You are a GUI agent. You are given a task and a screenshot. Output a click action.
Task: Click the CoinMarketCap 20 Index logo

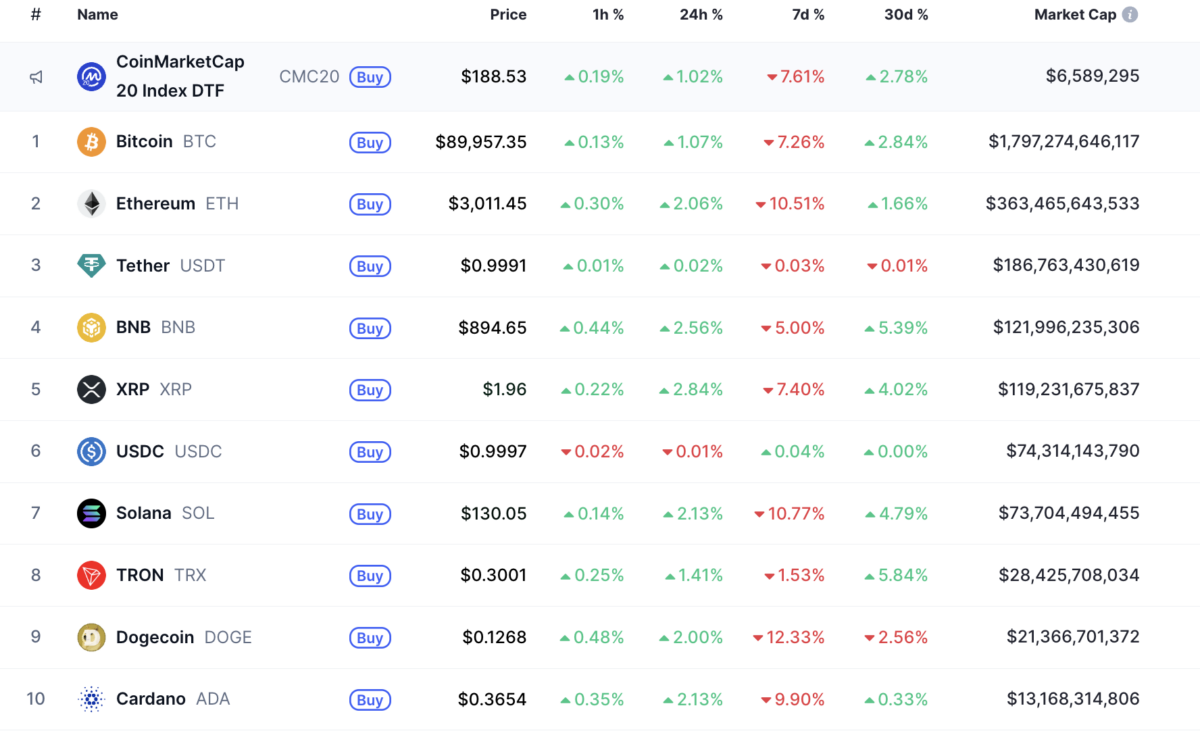pyautogui.click(x=91, y=77)
